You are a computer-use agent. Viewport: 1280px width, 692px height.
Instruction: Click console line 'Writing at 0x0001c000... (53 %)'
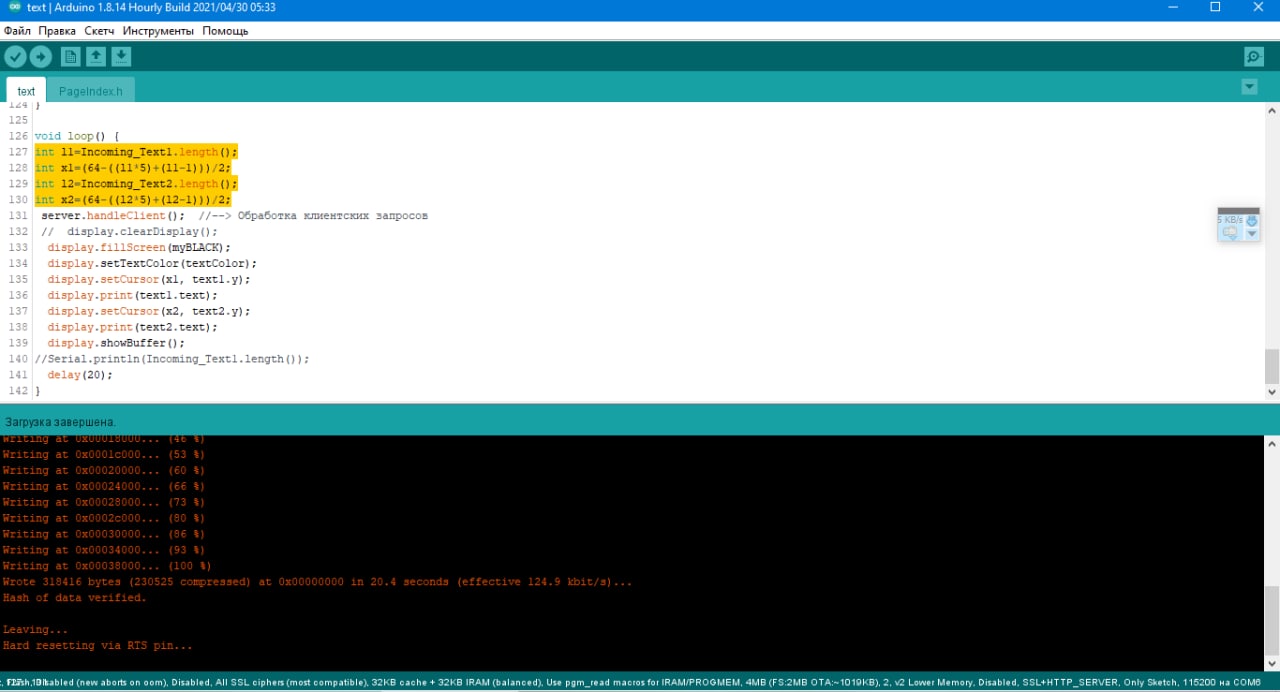(x=103, y=455)
